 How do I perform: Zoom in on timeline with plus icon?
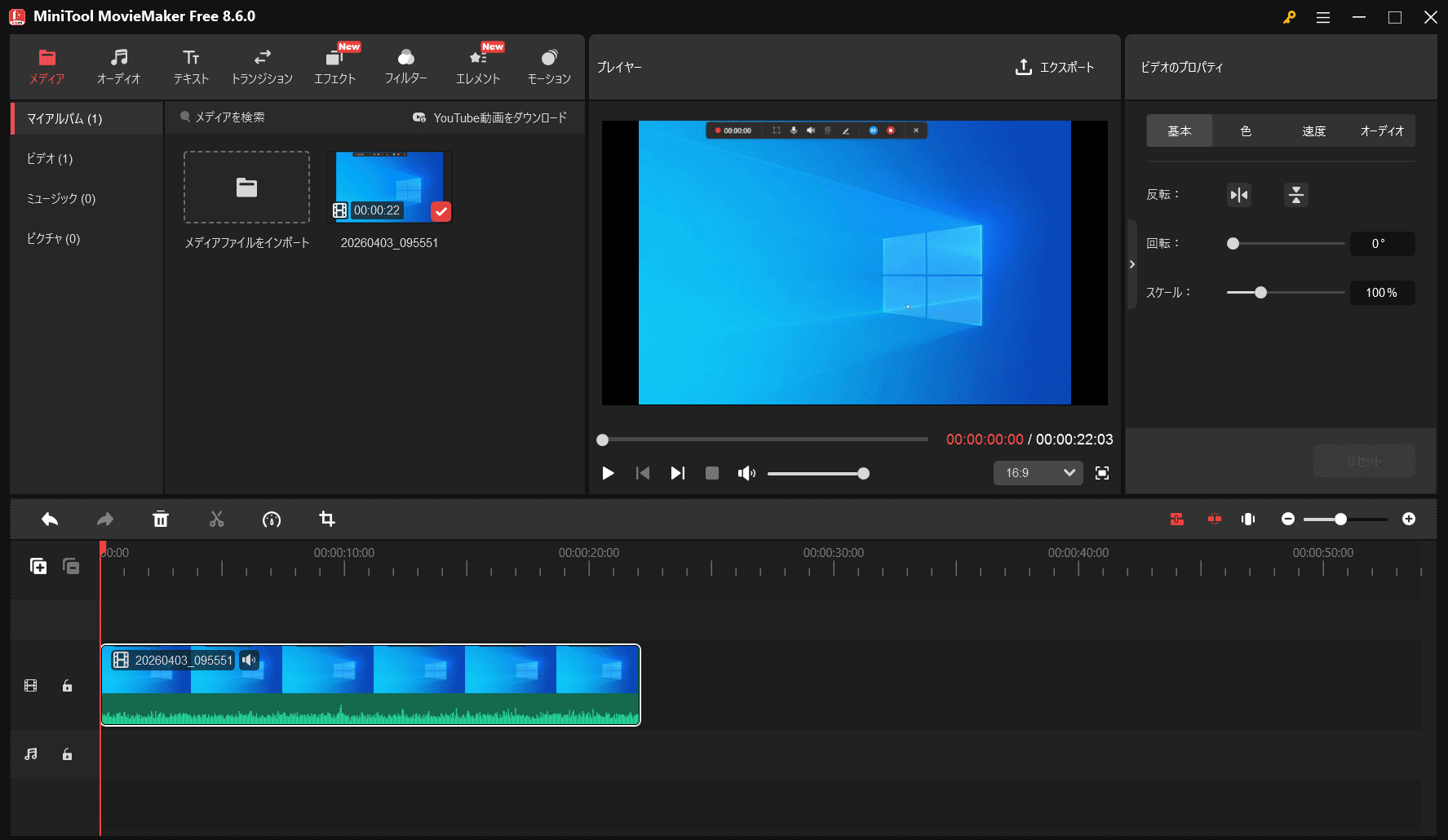click(x=1410, y=519)
